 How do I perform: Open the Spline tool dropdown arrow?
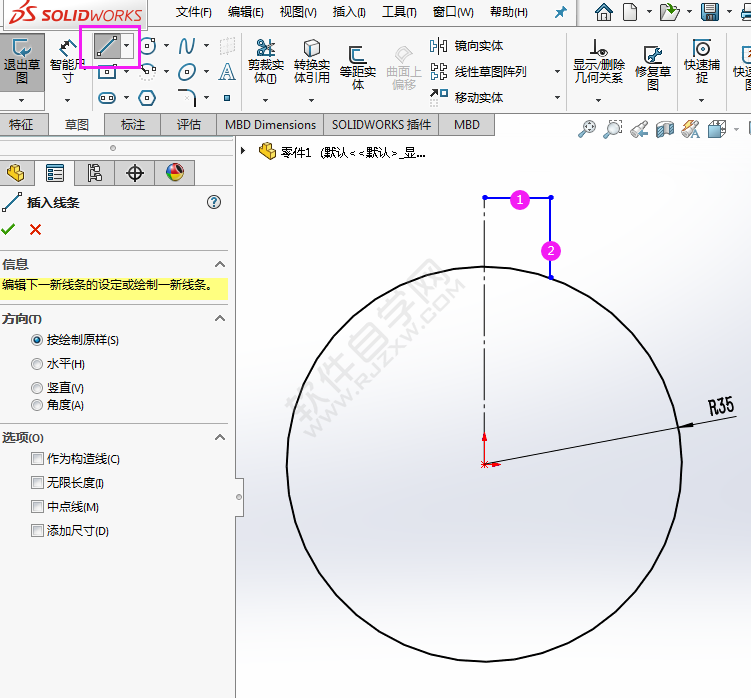click(206, 46)
